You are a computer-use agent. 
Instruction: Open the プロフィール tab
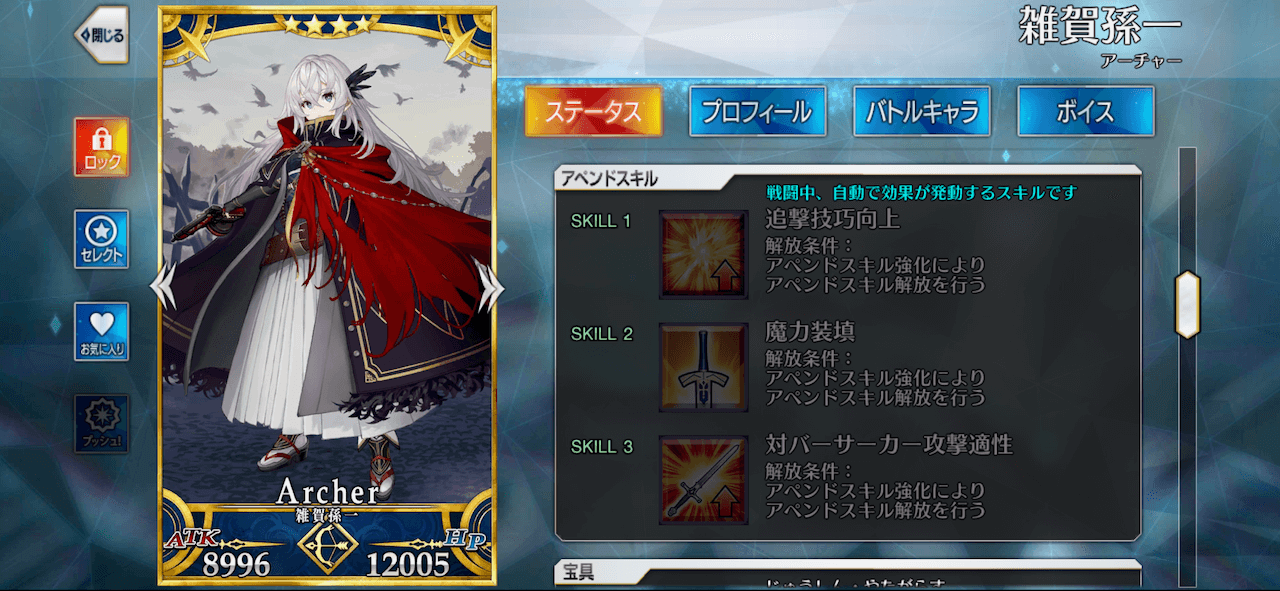point(757,111)
